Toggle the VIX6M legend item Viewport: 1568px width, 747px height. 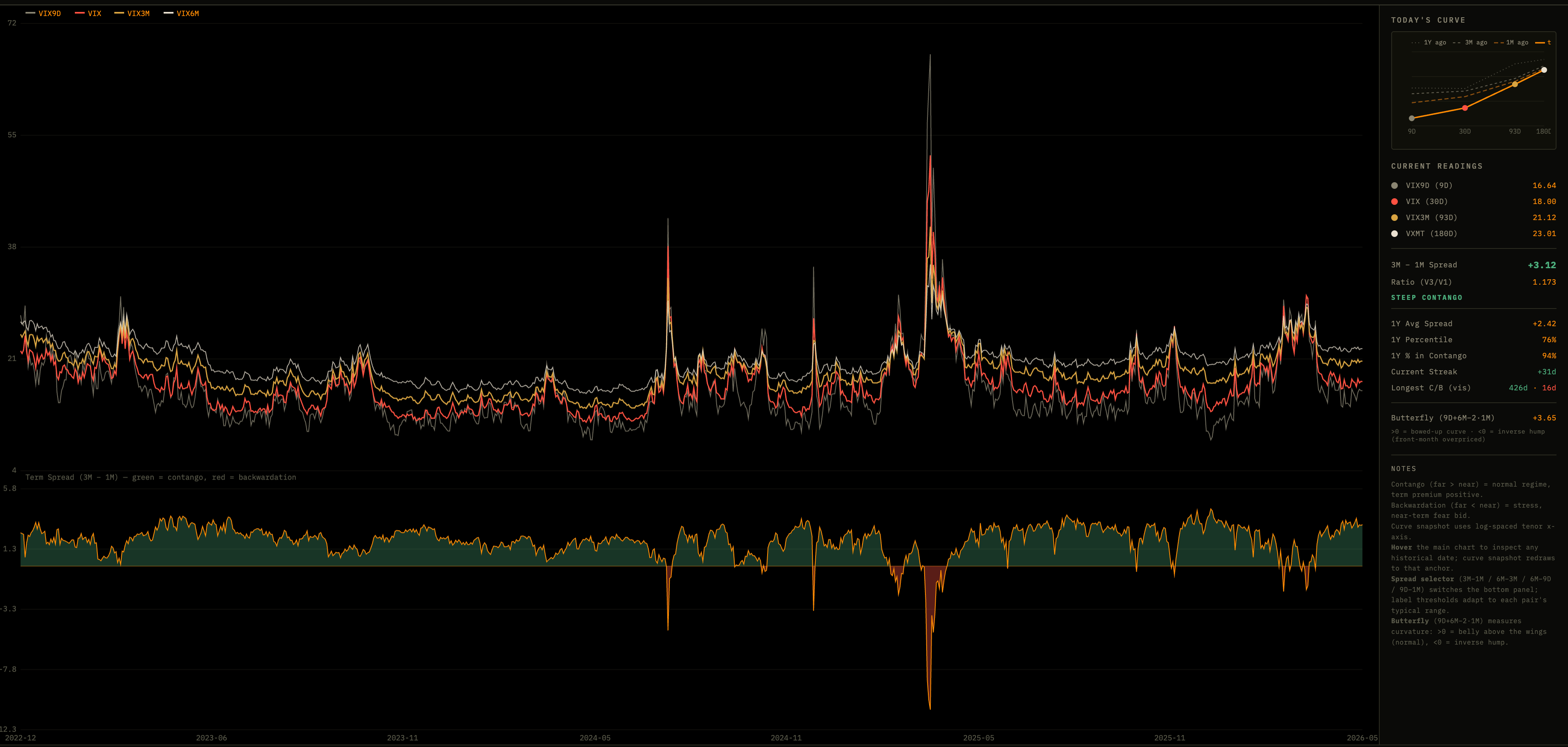click(181, 14)
